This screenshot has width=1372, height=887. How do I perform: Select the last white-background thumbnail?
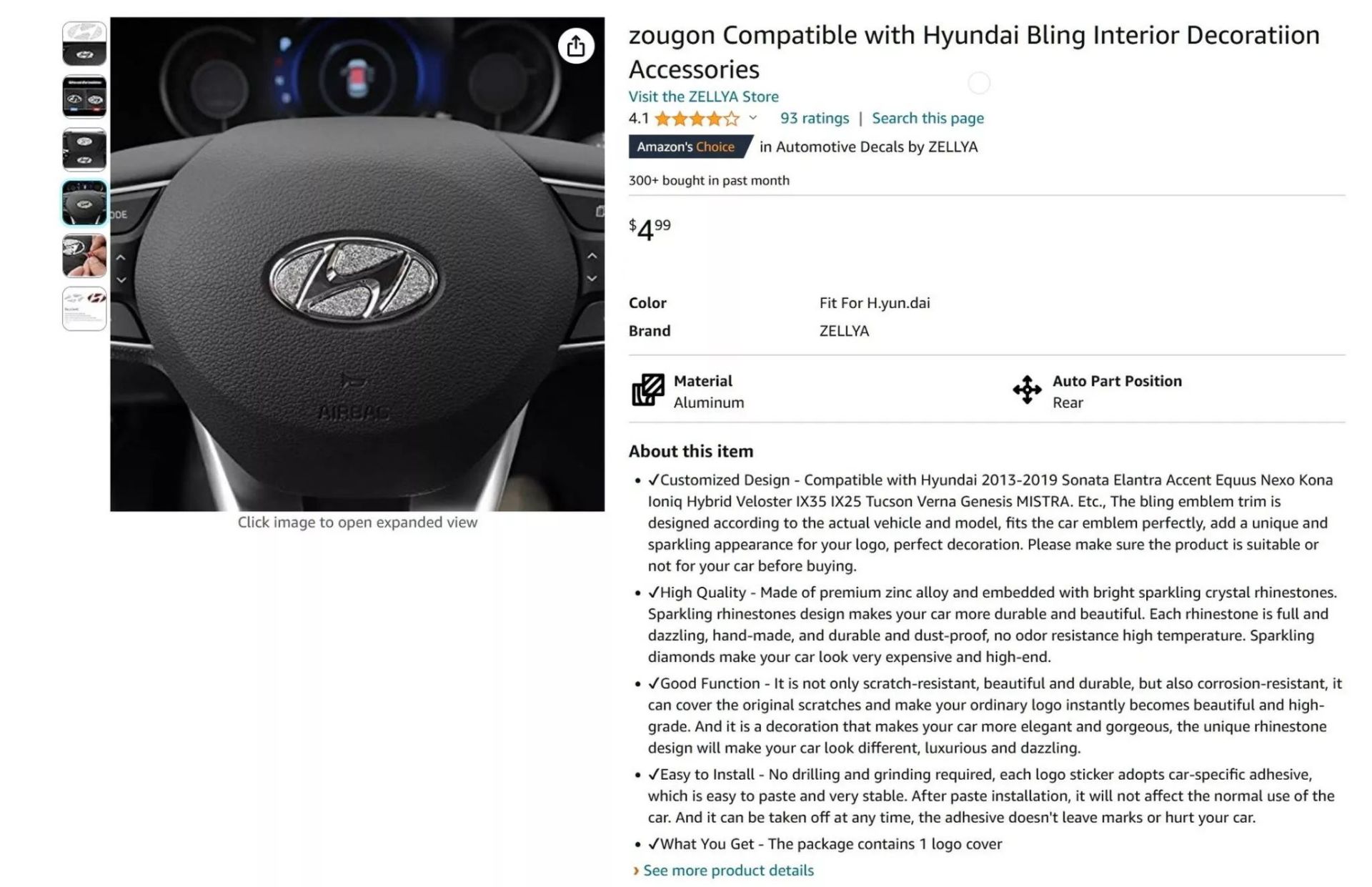(x=84, y=309)
